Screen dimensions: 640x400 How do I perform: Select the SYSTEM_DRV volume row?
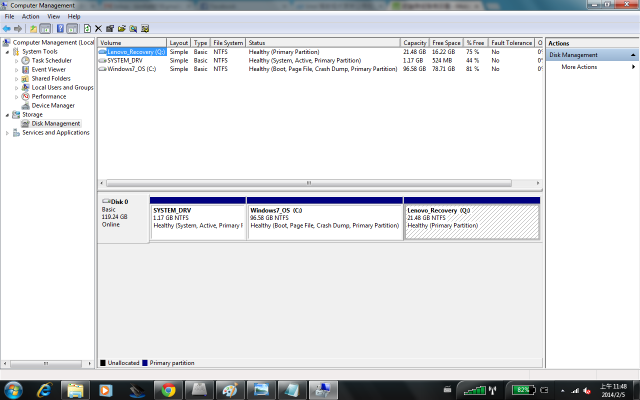320,60
